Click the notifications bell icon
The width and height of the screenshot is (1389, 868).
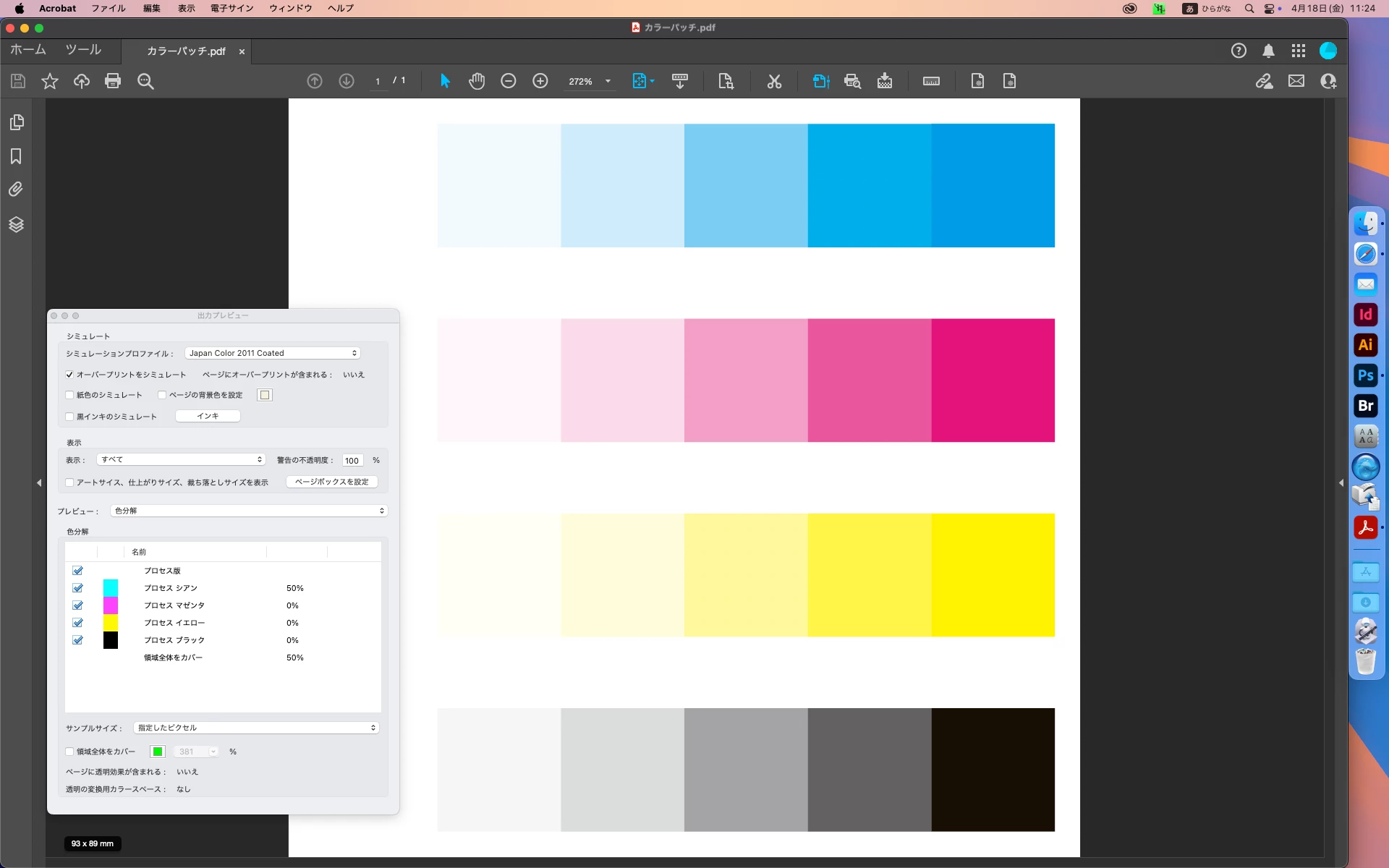tap(1268, 51)
